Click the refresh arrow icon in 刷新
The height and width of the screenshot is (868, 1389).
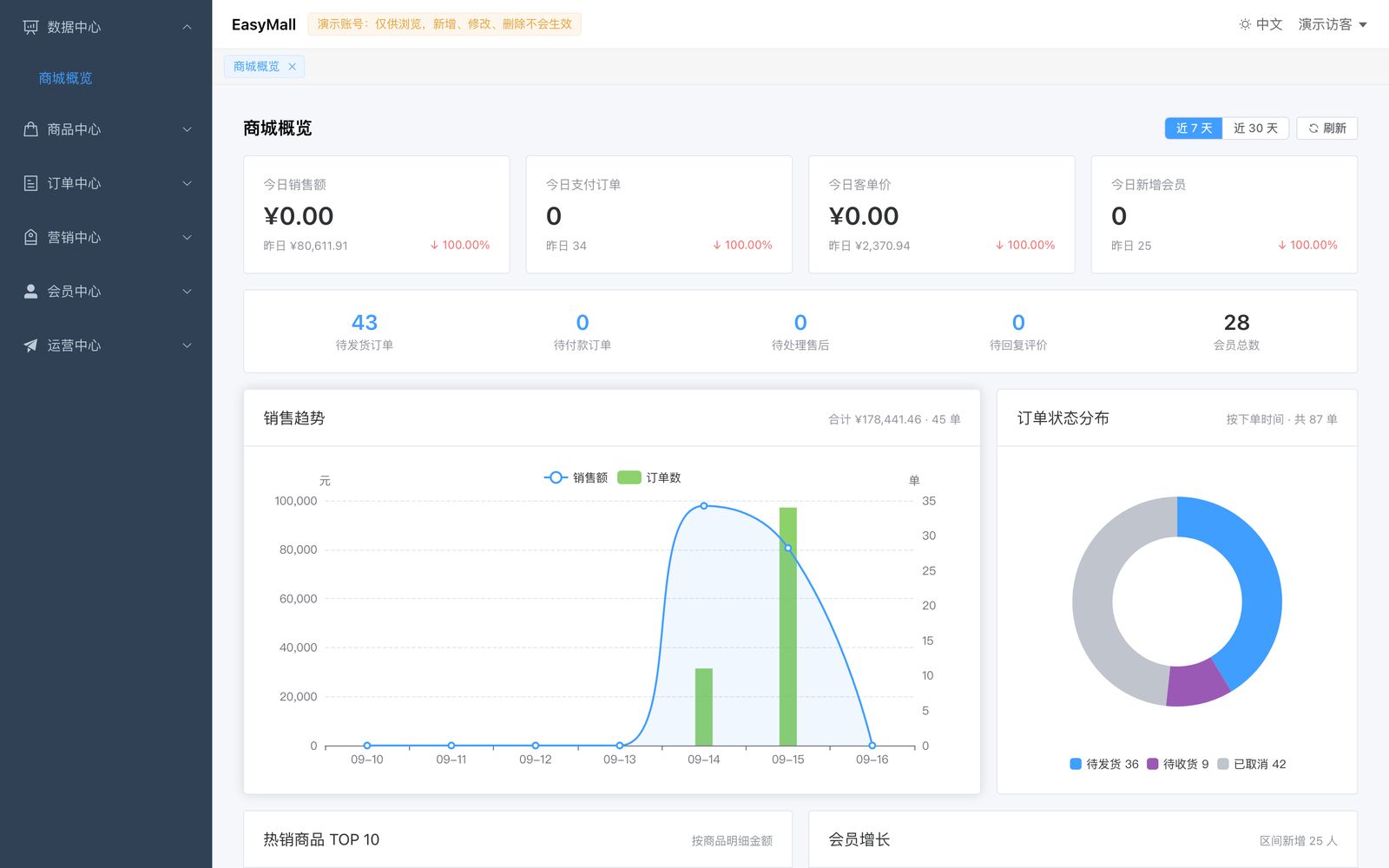pyautogui.click(x=1313, y=128)
